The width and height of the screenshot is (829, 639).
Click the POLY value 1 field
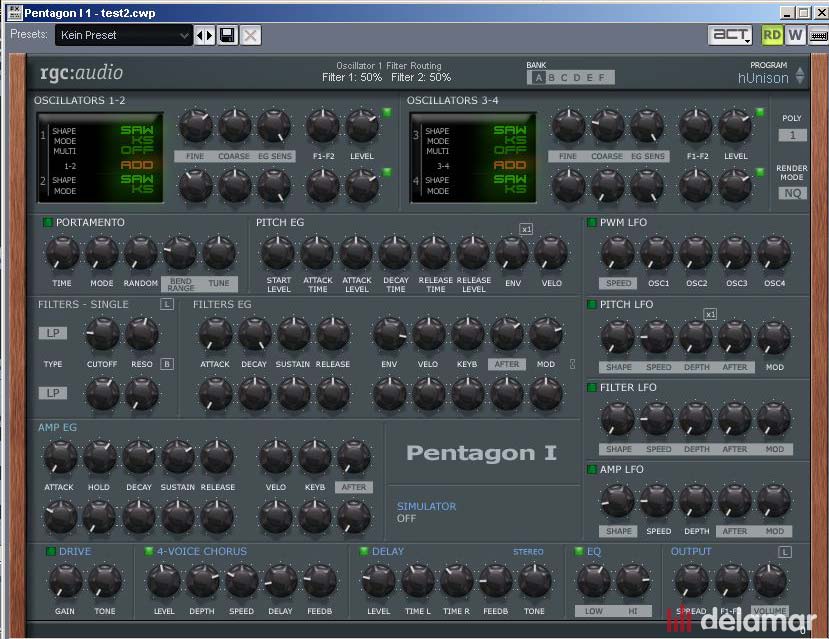point(792,135)
